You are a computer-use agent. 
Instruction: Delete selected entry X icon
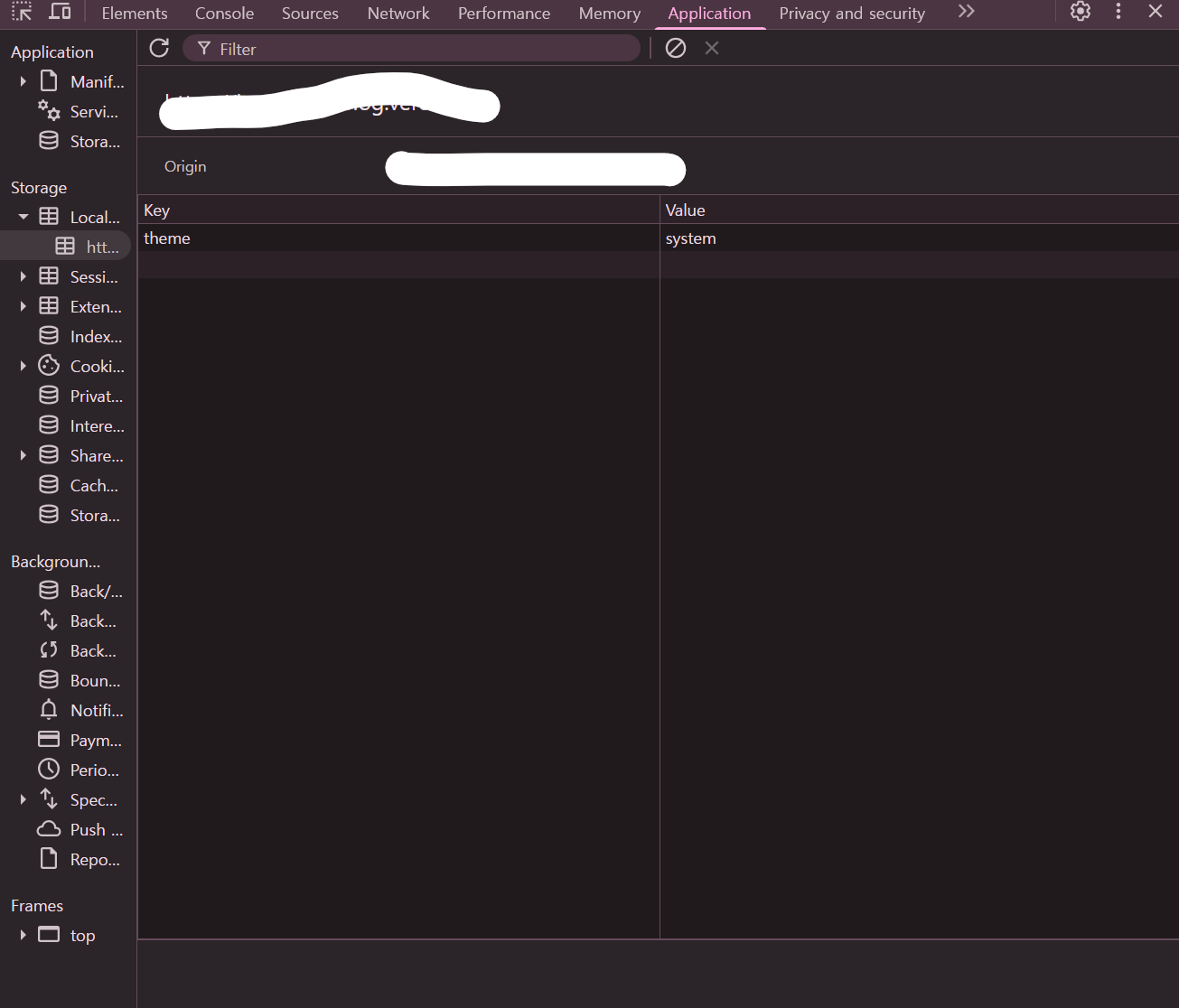pos(712,48)
